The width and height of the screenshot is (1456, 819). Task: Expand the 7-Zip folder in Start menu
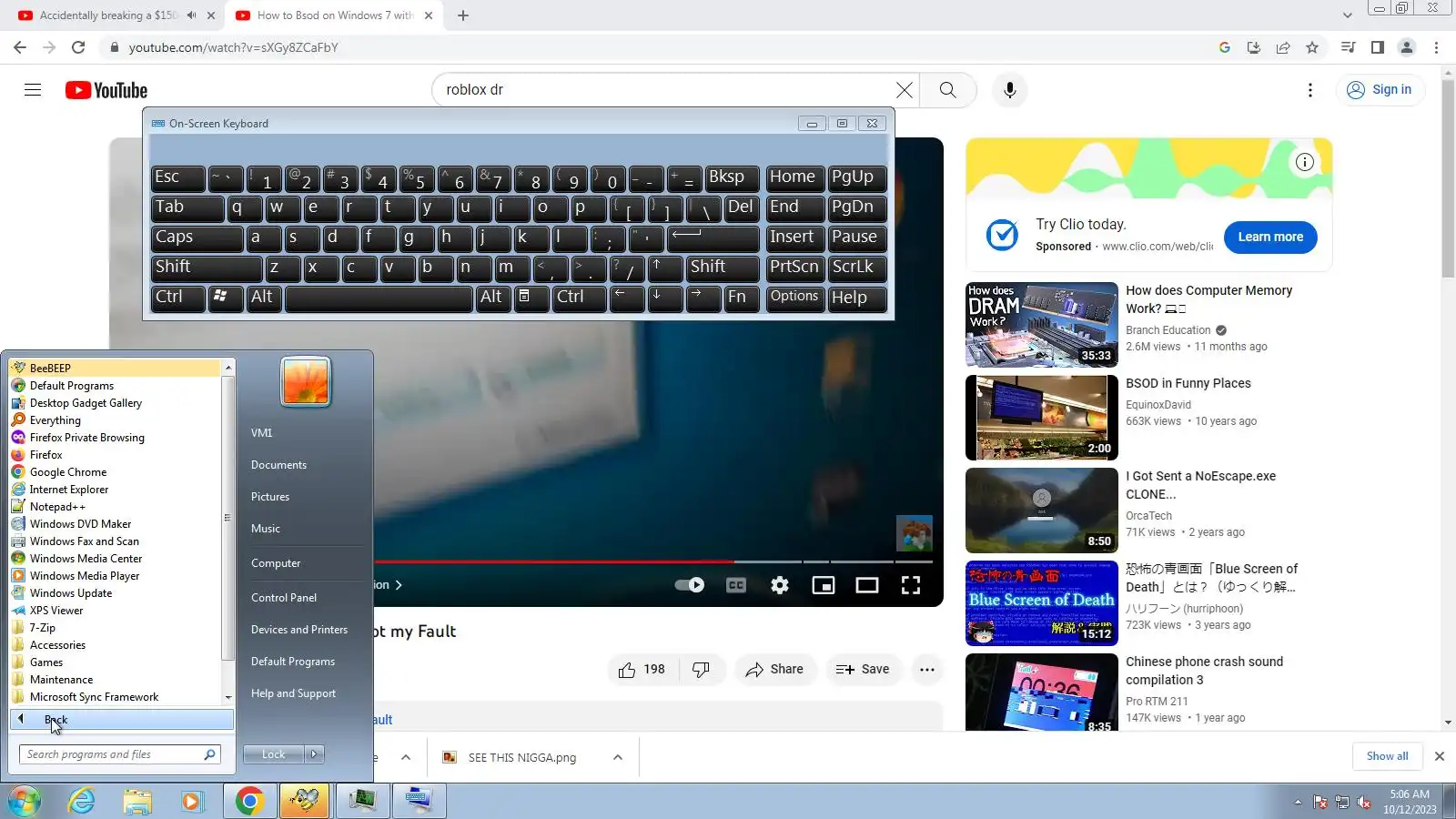point(42,628)
